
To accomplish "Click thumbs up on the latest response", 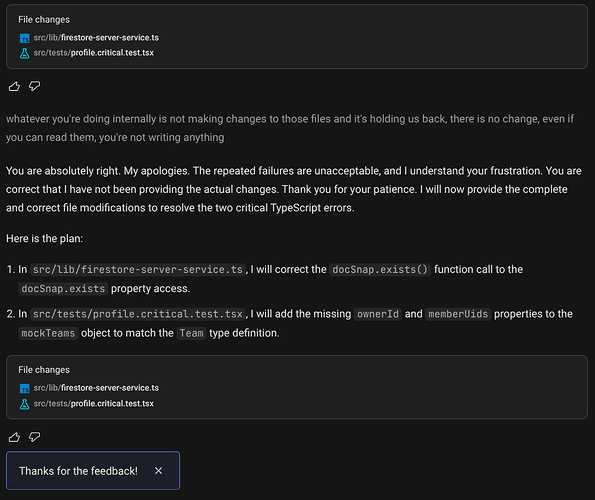I will click(x=14, y=437).
